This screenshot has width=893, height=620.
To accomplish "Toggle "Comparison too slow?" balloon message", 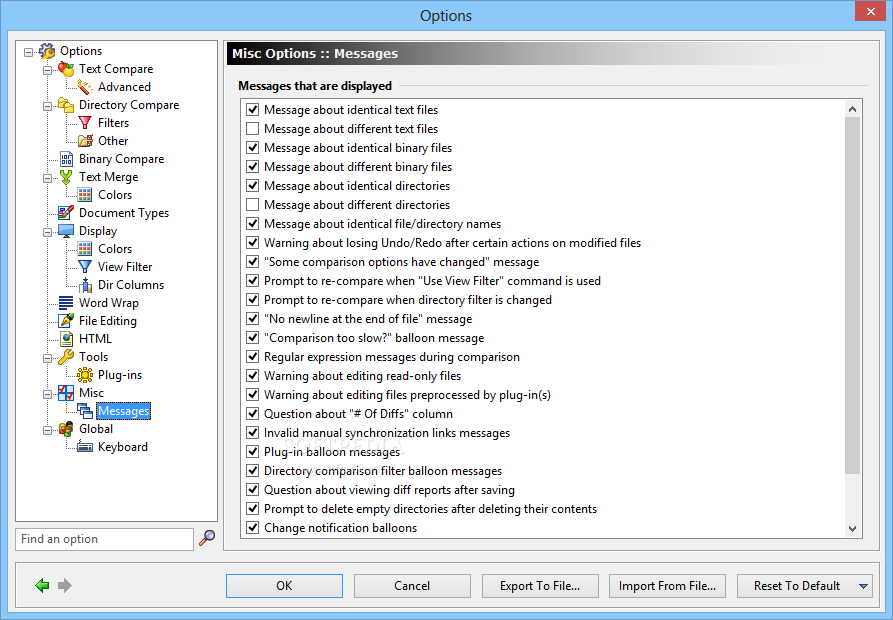I will 252,338.
